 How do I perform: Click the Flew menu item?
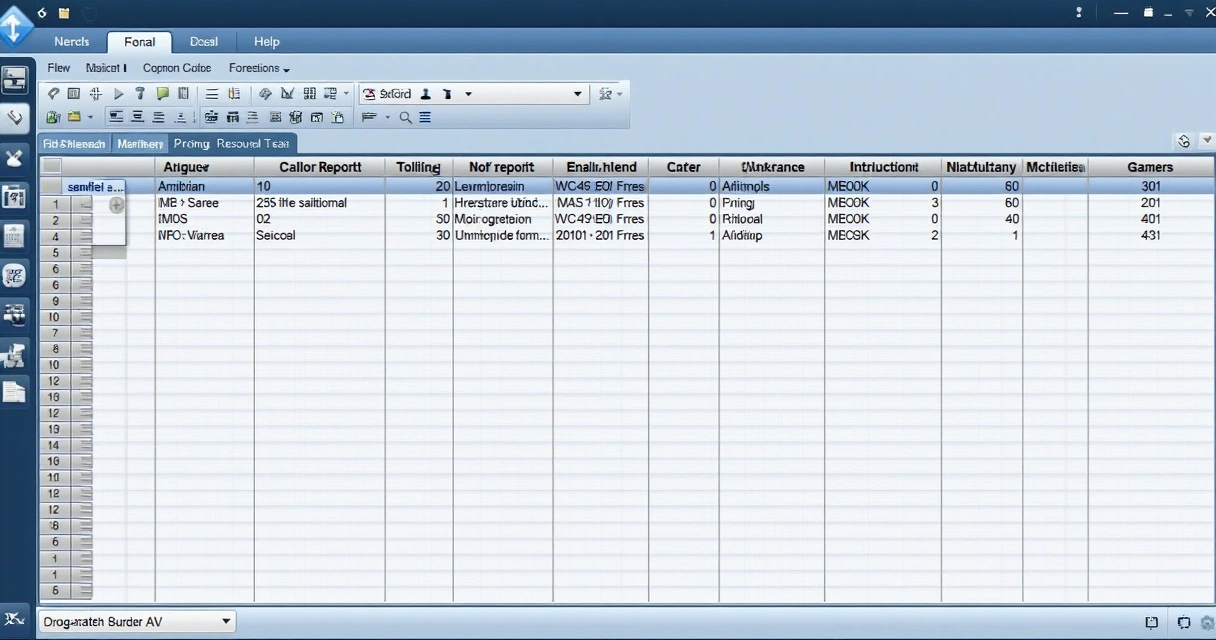coord(58,68)
